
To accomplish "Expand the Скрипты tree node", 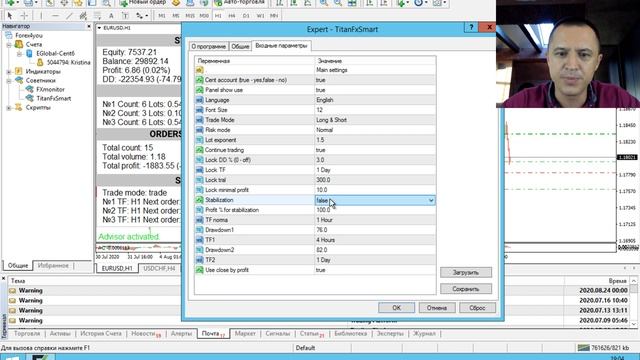I will [x=9, y=107].
